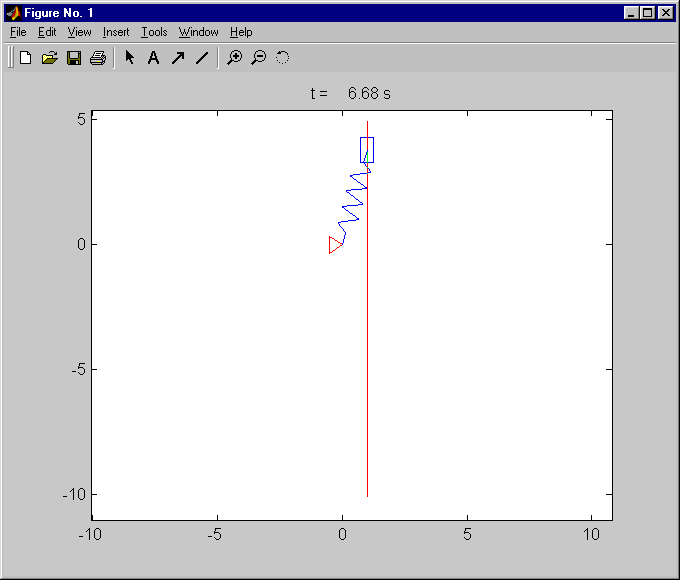Open a file with the folder icon
The image size is (680, 580).
click(x=50, y=58)
